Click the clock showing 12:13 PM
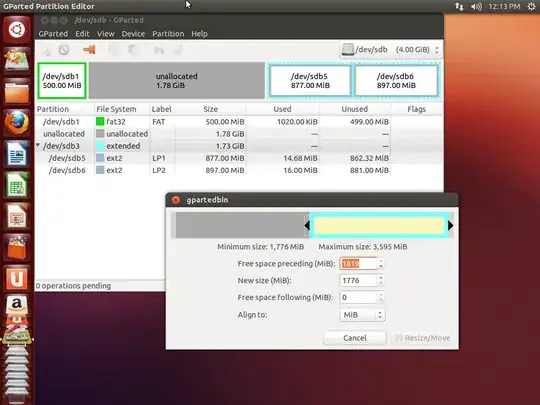This screenshot has height=405, width=540. [x=504, y=7]
